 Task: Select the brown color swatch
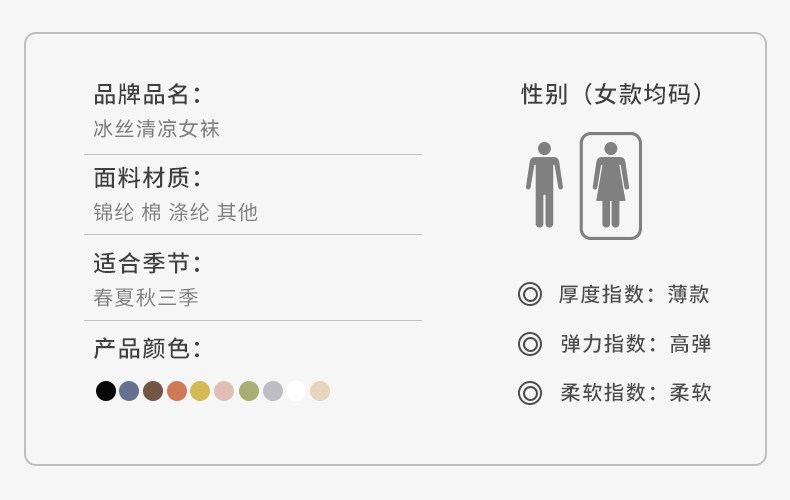(153, 391)
